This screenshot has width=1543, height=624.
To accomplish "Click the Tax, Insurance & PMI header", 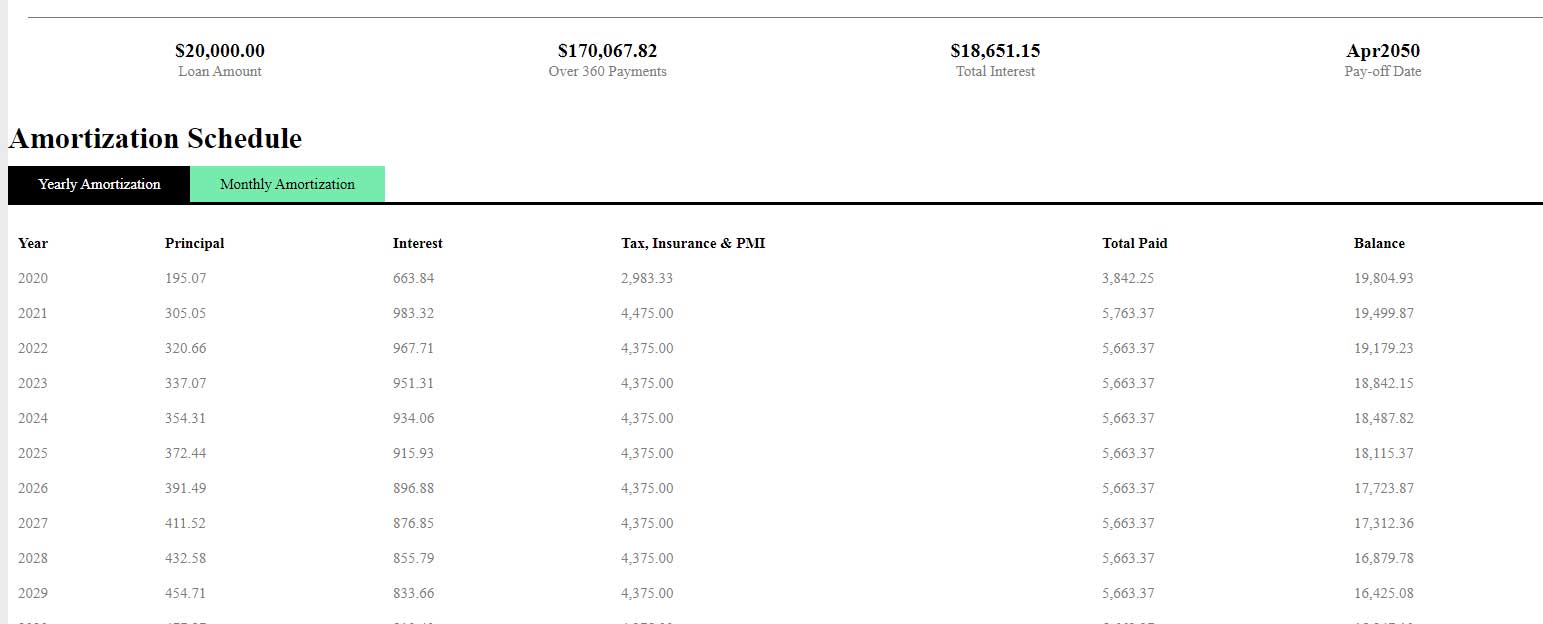I will coord(693,243).
